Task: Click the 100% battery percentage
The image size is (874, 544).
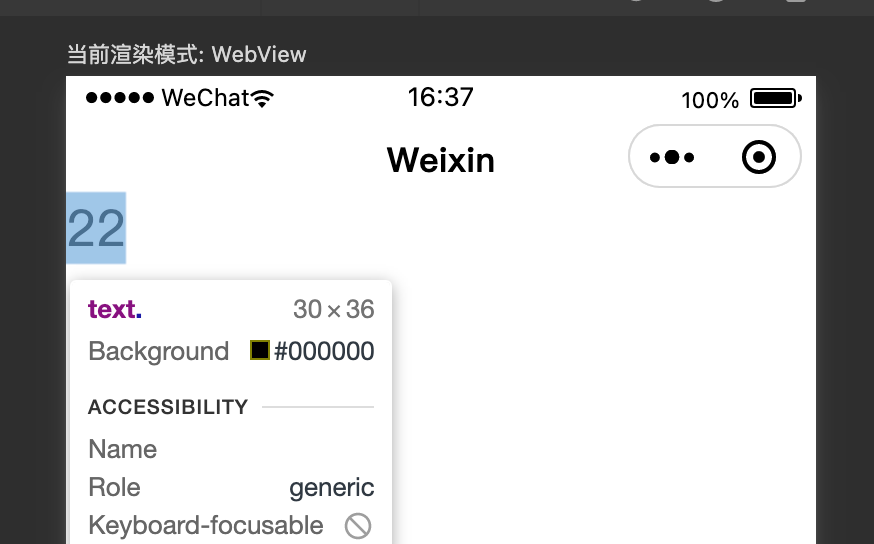Action: (x=710, y=100)
